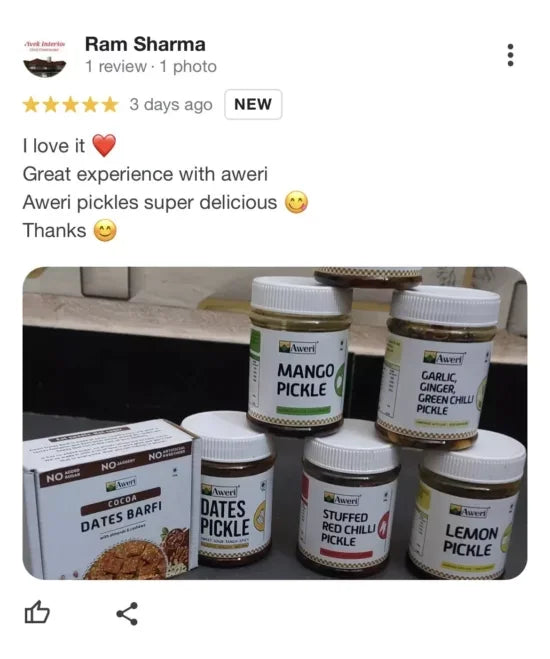The image size is (550, 659).
Task: Click the thumbs-up like icon
Action: (37, 612)
